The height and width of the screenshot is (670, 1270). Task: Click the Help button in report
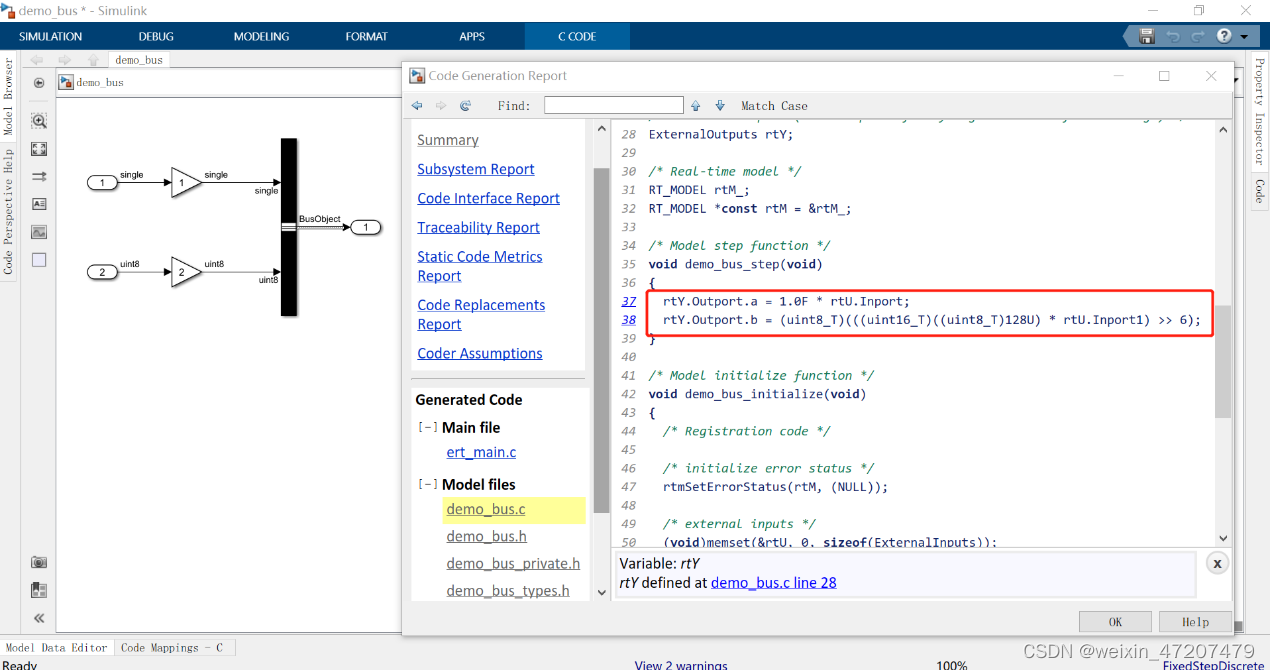pos(1195,621)
